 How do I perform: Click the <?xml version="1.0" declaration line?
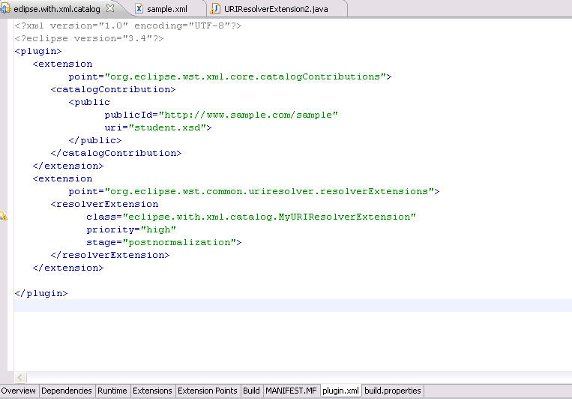(128, 26)
